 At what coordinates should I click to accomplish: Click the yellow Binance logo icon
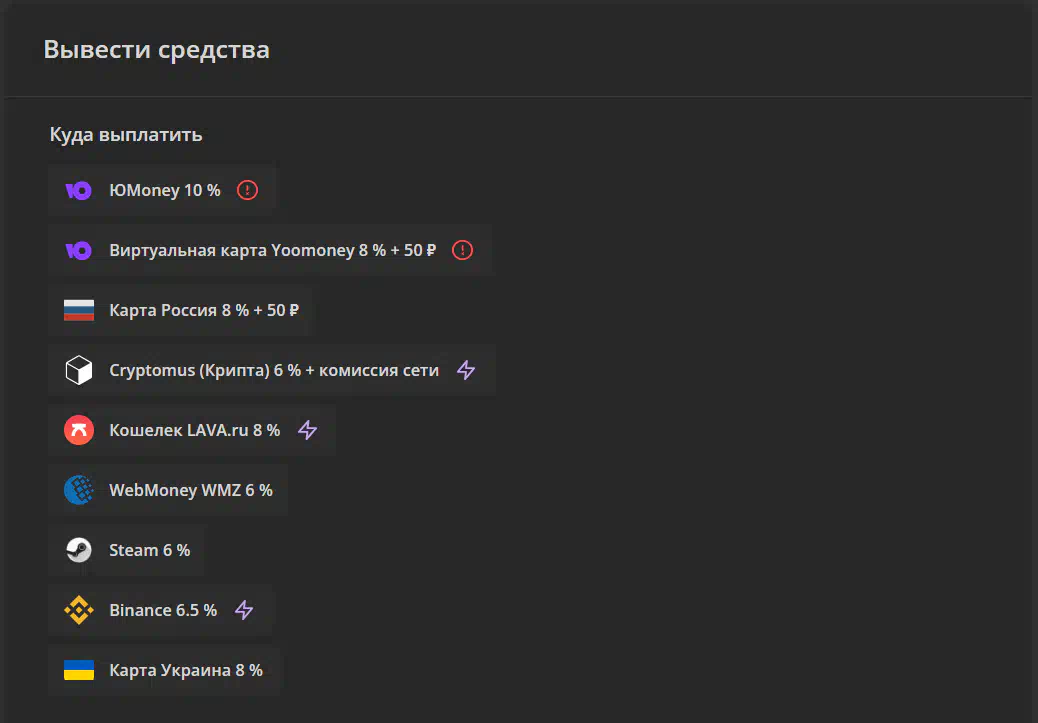pos(79,610)
